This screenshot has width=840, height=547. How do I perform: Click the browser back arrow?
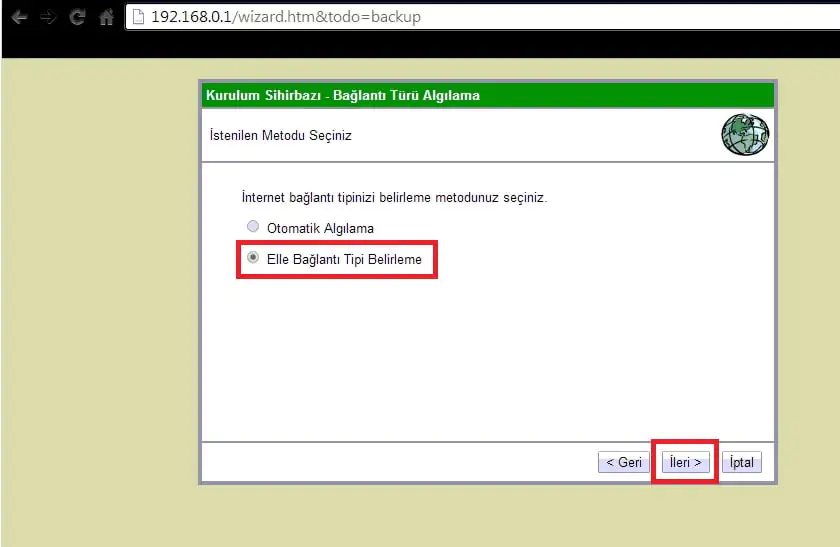19,18
